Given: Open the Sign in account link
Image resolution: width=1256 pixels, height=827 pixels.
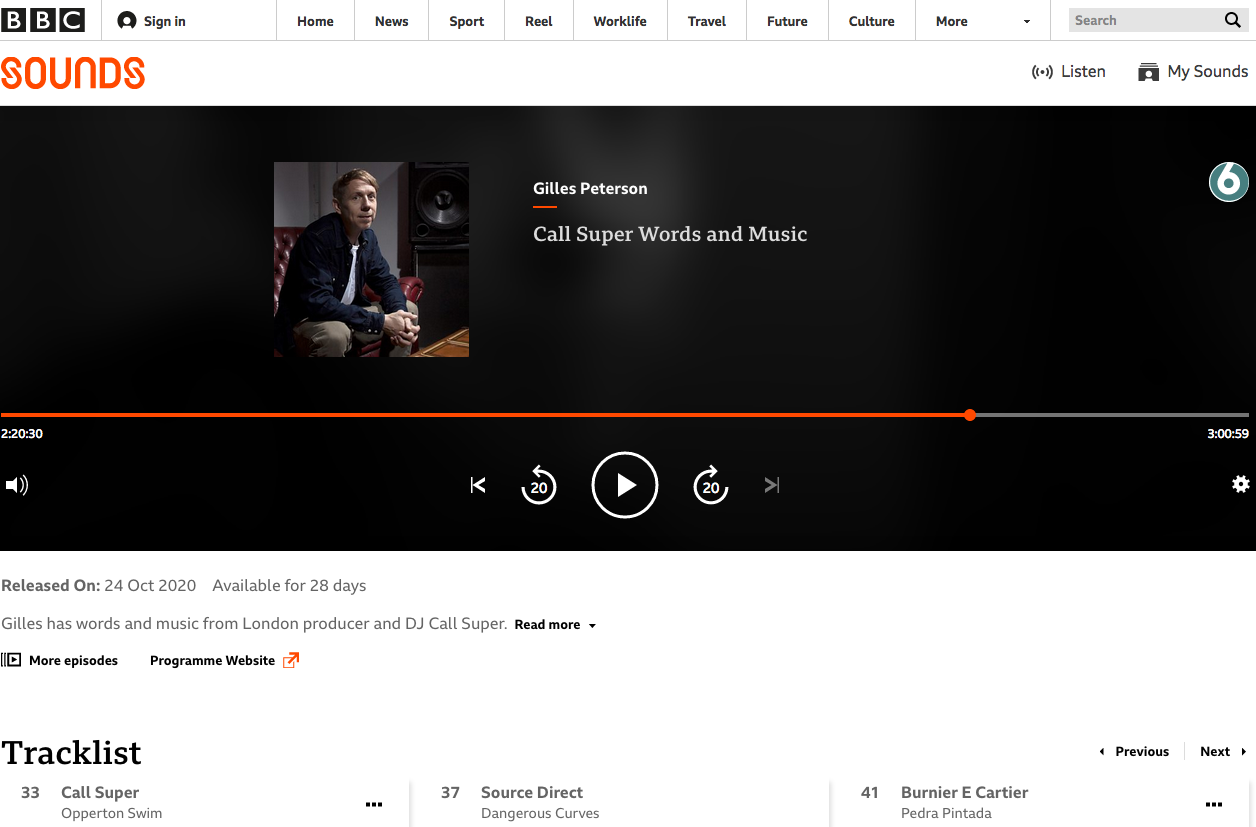Looking at the screenshot, I should click(152, 21).
